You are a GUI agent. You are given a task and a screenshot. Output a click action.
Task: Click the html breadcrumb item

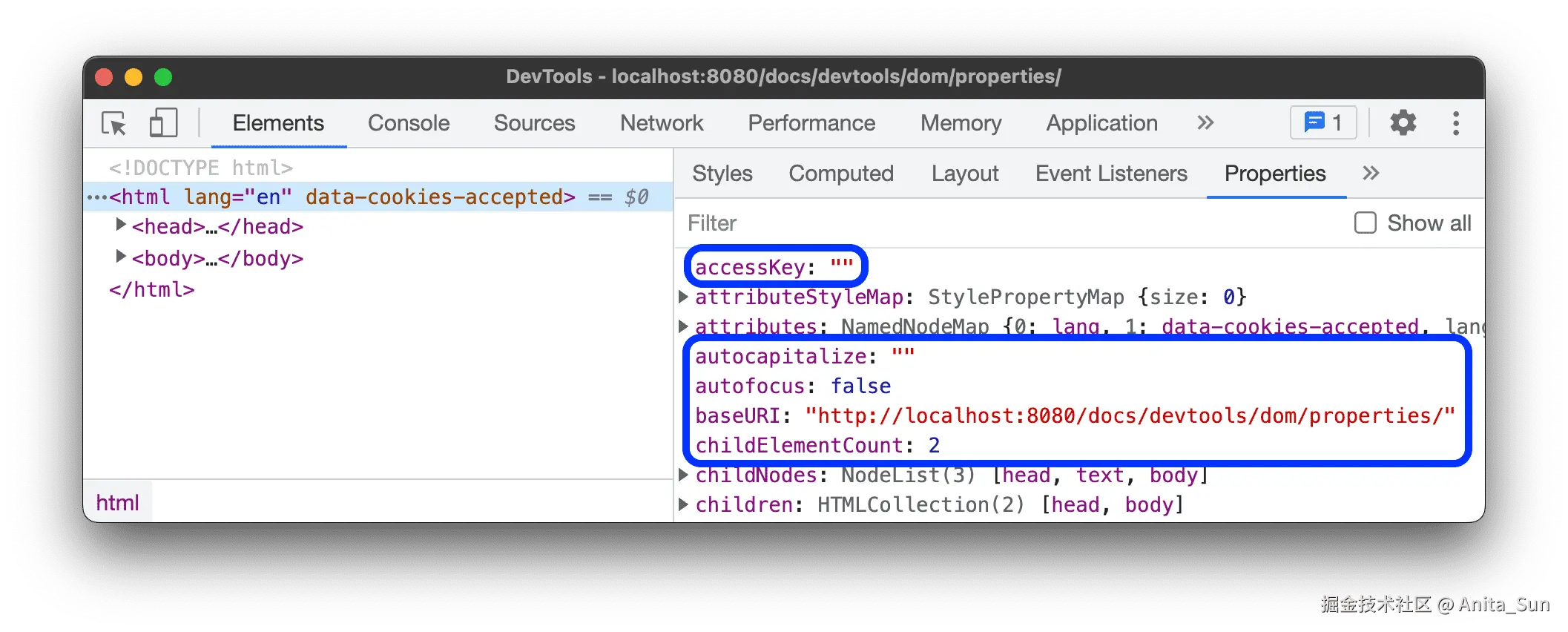click(117, 503)
